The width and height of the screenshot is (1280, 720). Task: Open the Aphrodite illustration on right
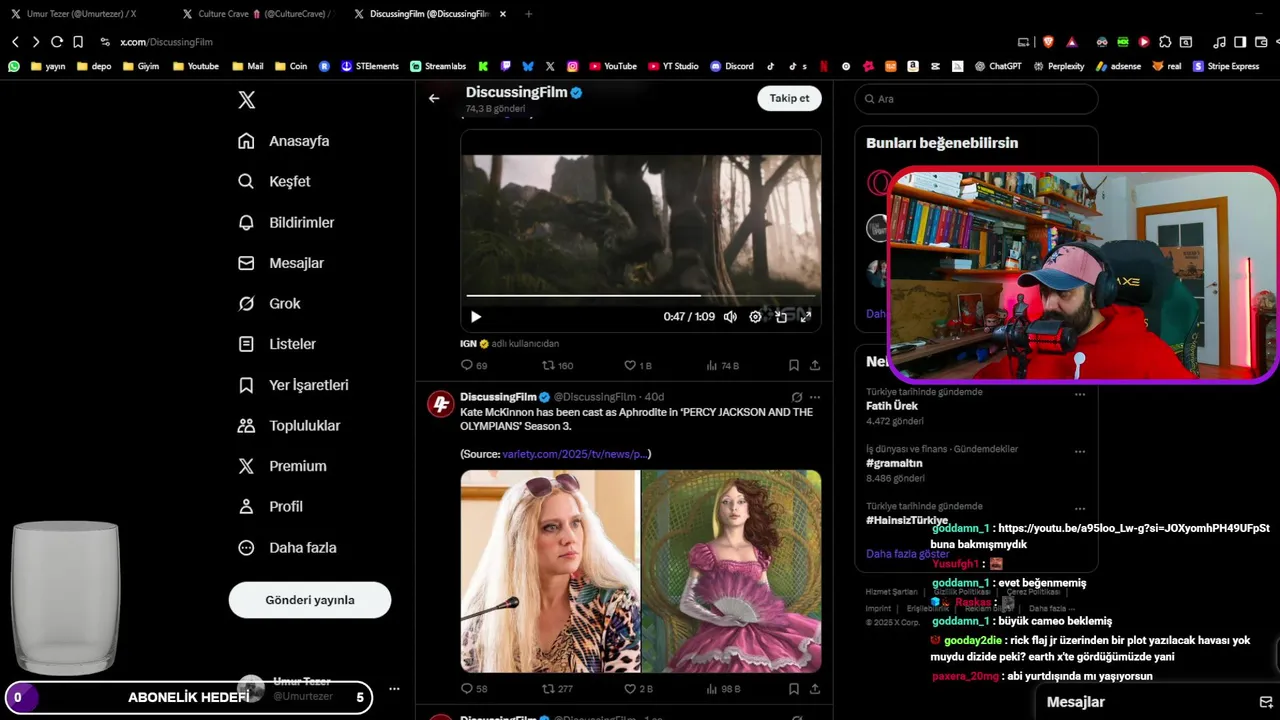pyautogui.click(x=731, y=571)
